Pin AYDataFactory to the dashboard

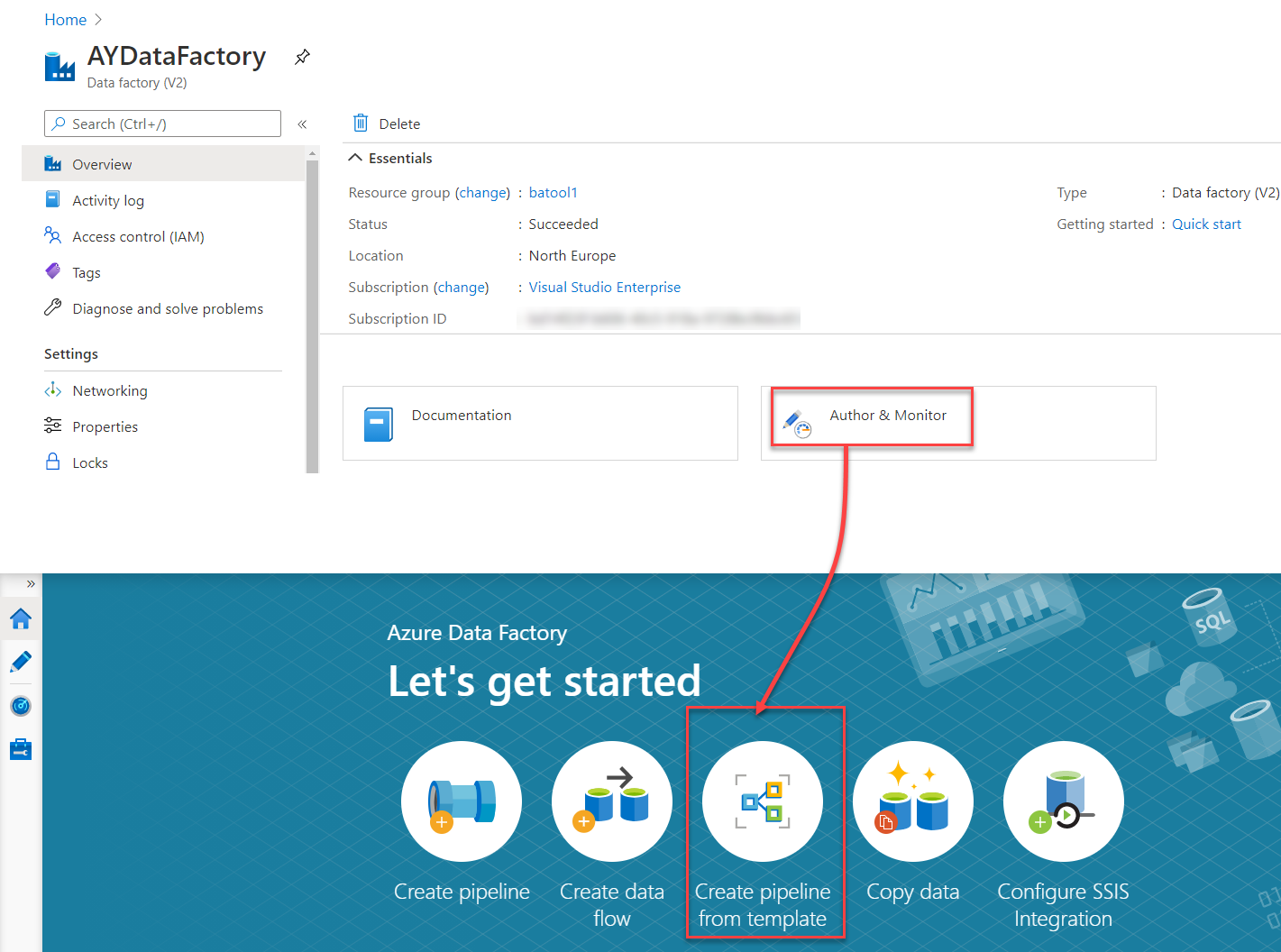[302, 56]
